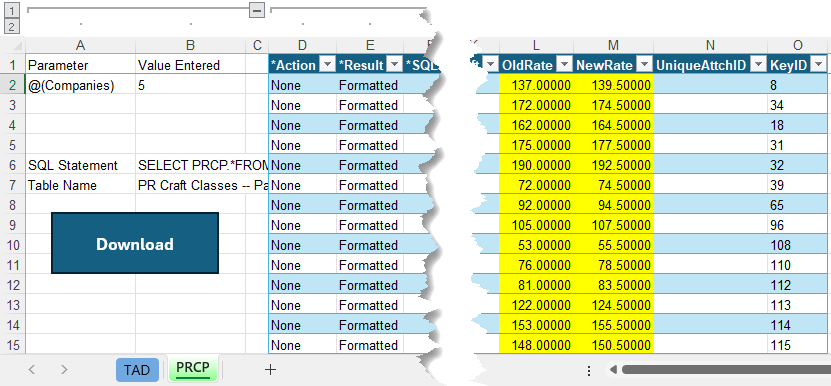Select OldRate cell 148.00000
Viewport: 831px width, 386px height.
(536, 345)
